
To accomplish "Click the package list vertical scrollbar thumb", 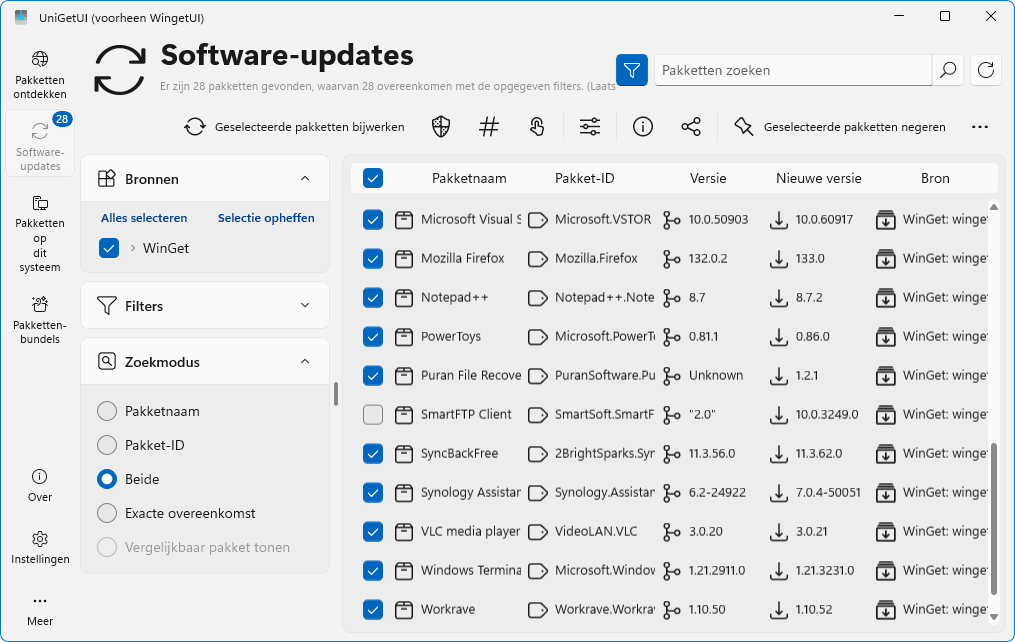I will click(994, 518).
